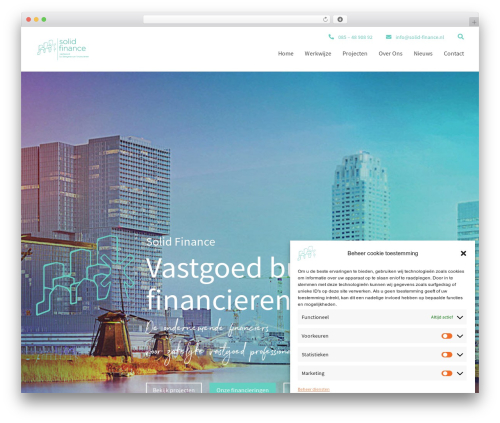Click the phone number 085 link
Viewport: 500px width, 423px height.
[x=355, y=37]
